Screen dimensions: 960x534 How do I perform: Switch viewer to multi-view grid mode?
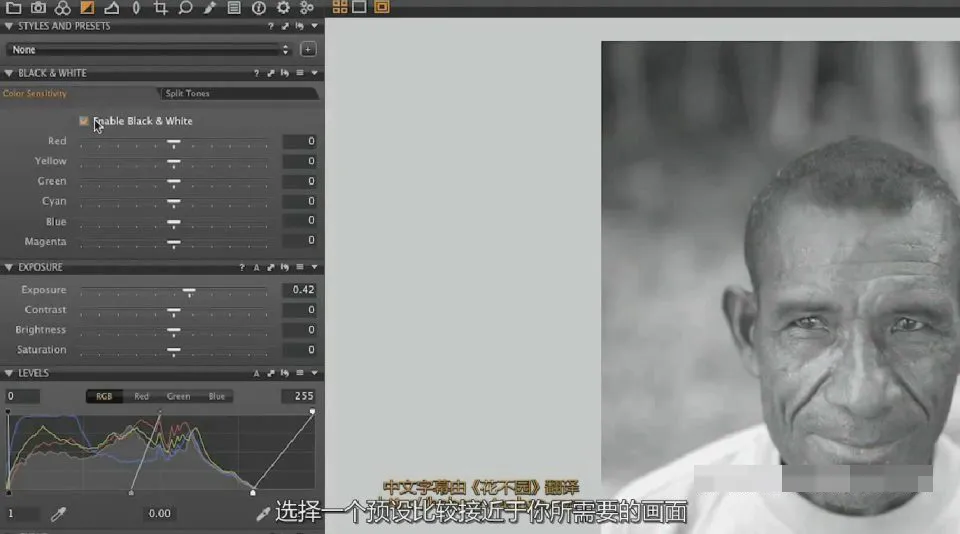[x=340, y=7]
